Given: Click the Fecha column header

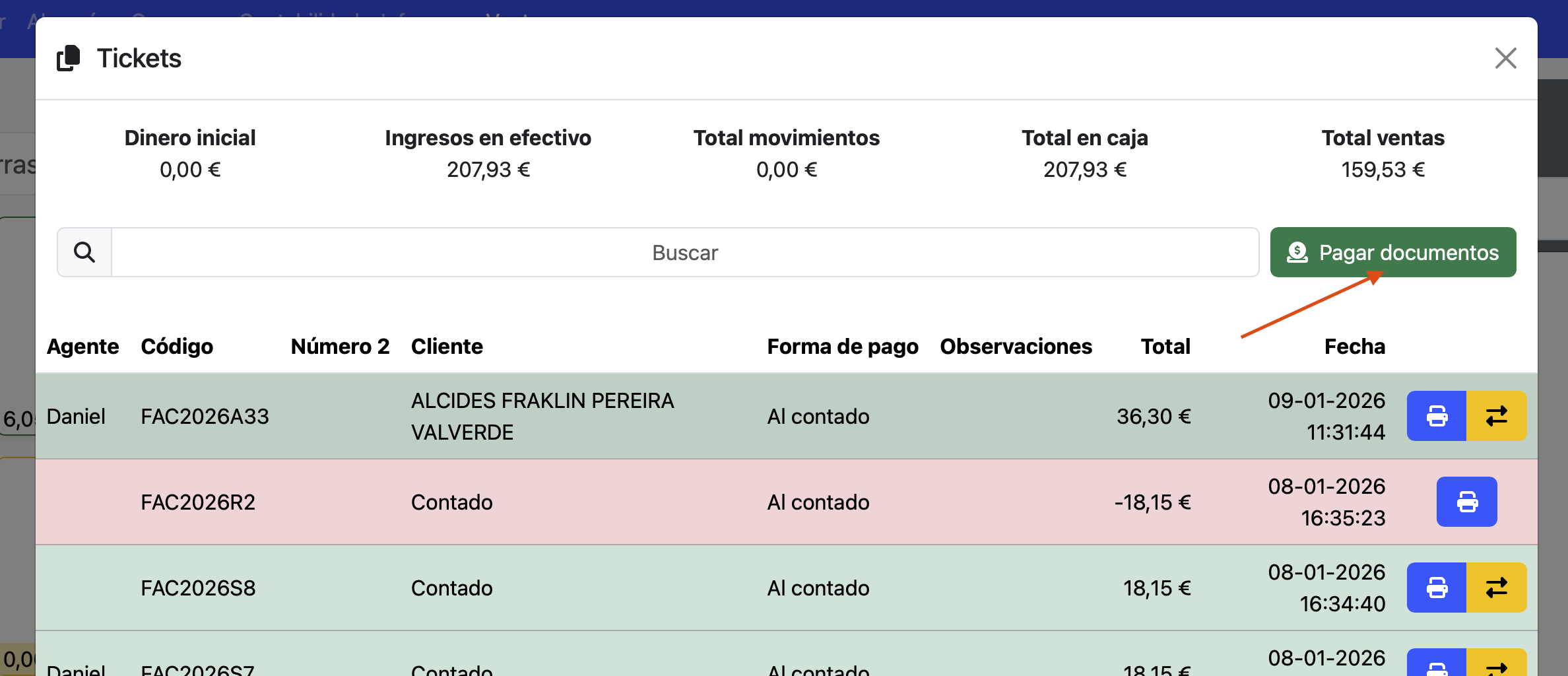Looking at the screenshot, I should tap(1354, 346).
